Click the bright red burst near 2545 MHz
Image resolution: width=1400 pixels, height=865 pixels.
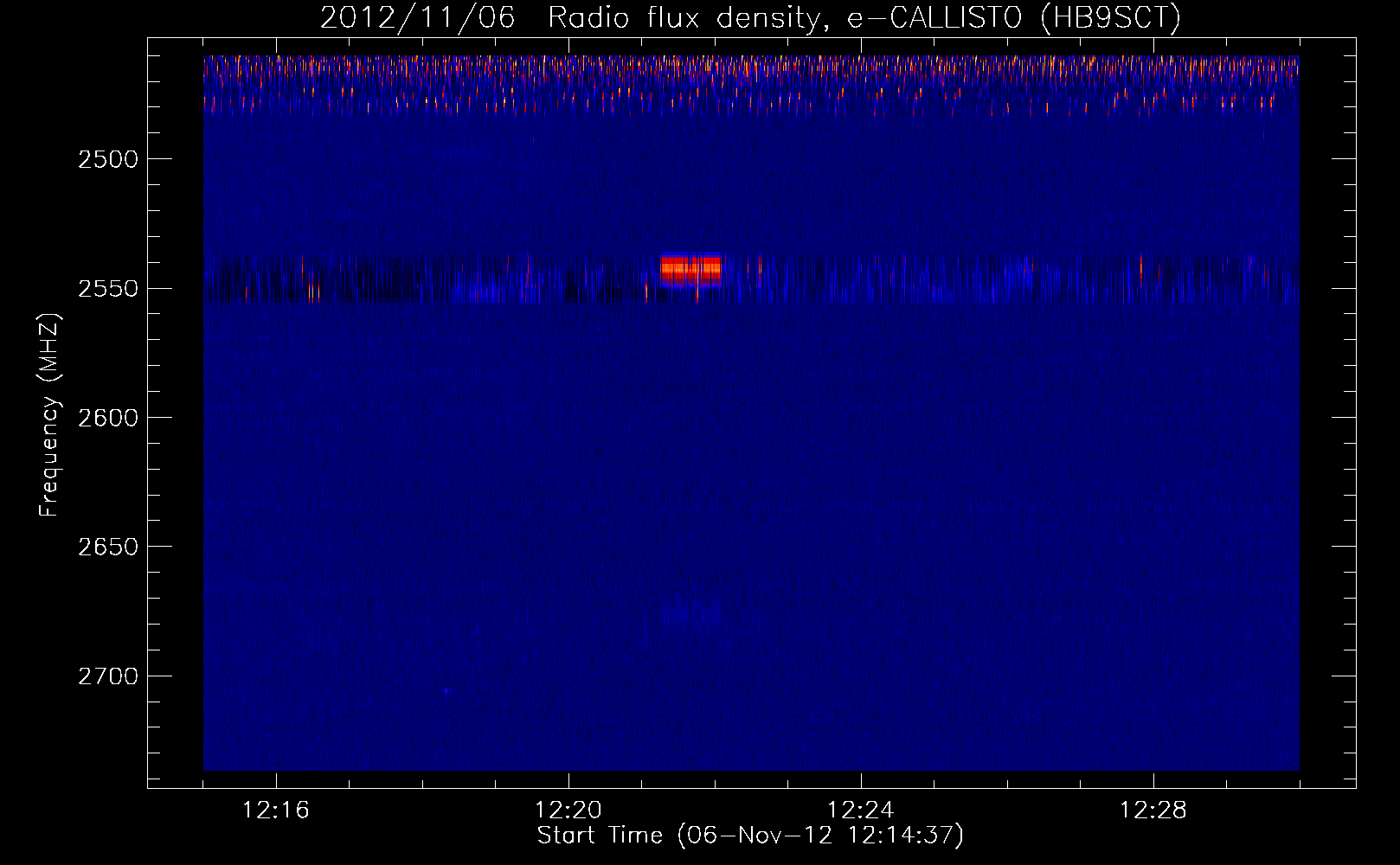click(690, 269)
